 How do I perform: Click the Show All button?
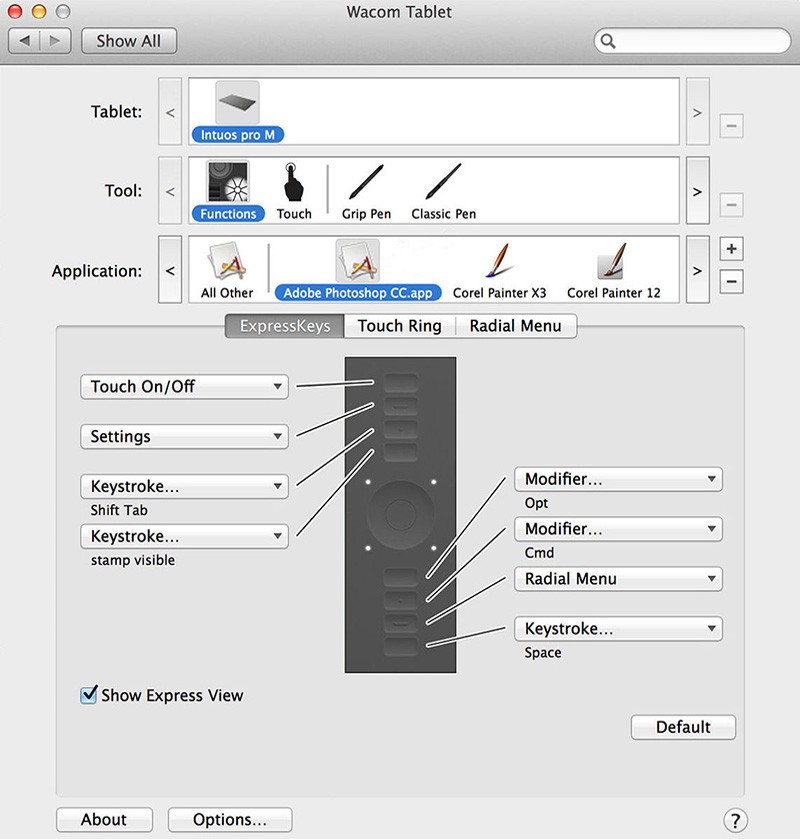tap(128, 41)
